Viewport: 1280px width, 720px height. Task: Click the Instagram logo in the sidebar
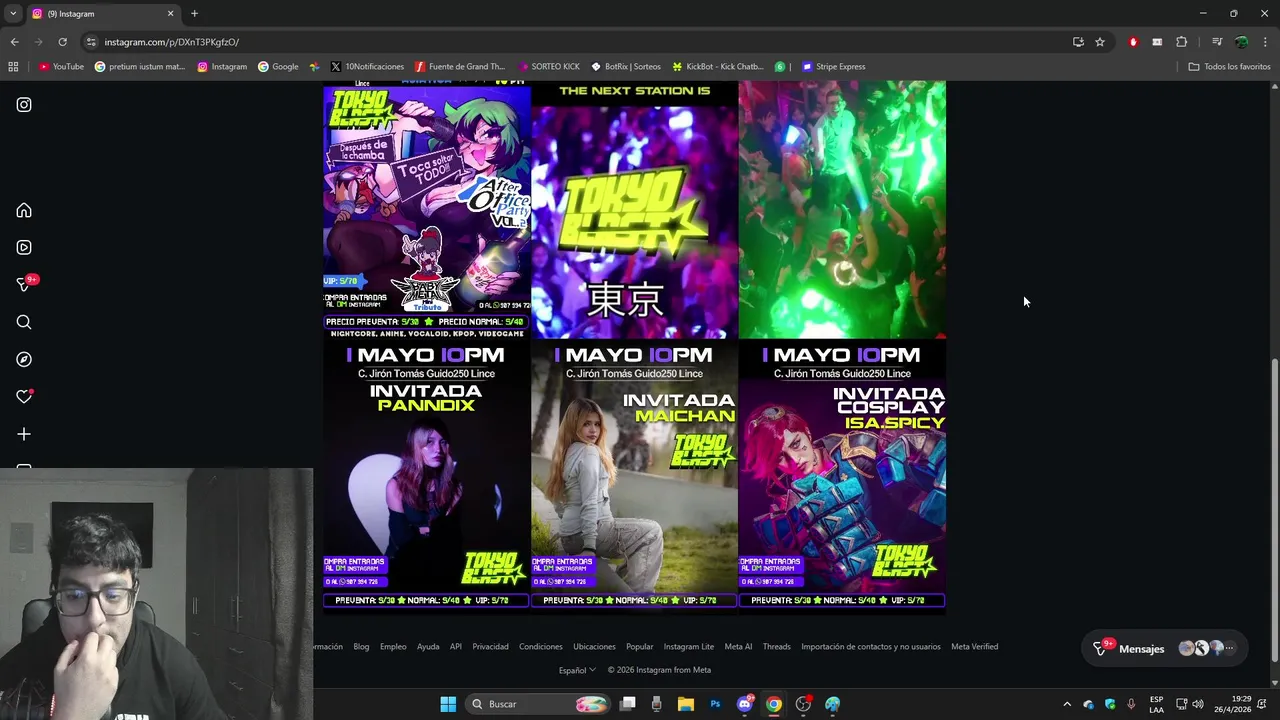click(x=24, y=105)
